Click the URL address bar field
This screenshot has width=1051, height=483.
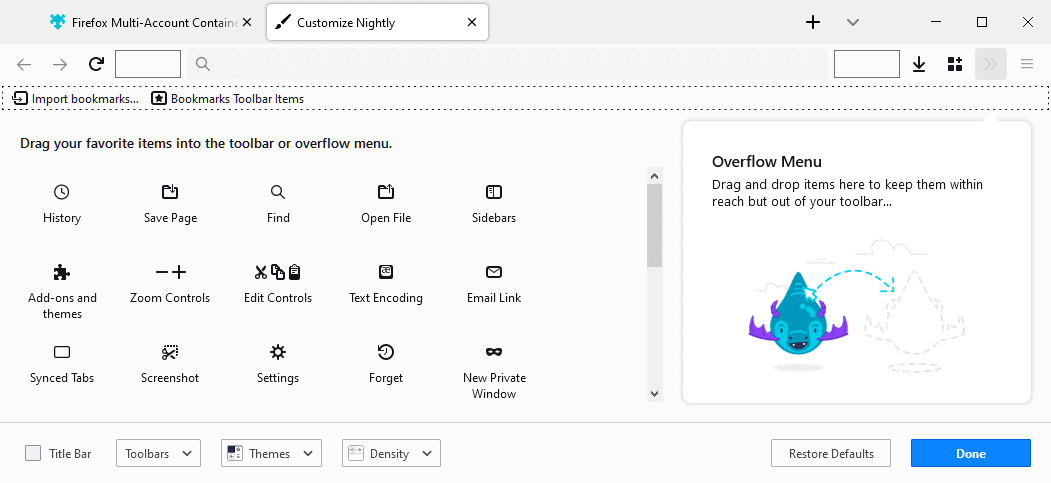507,64
